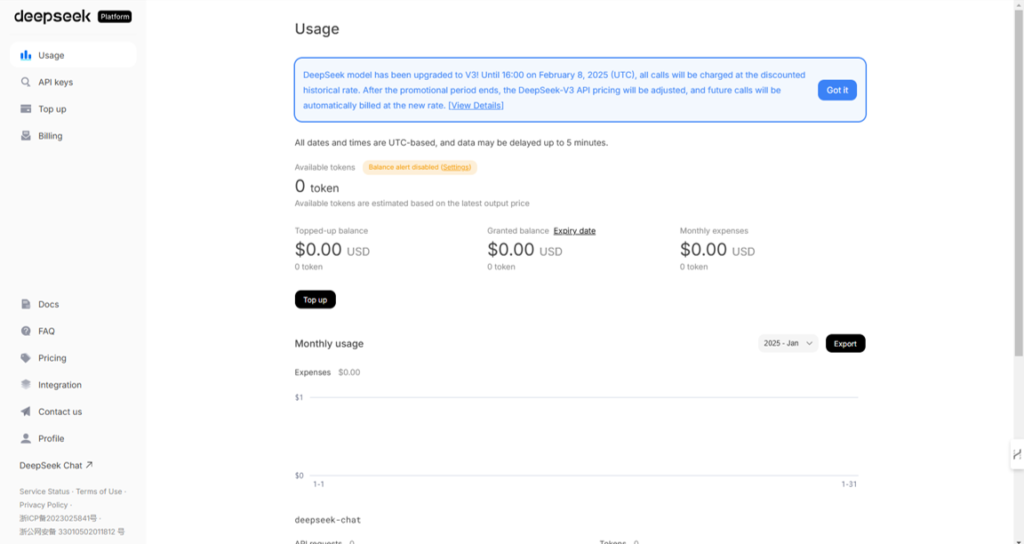Click the Usage bar chart icon
Image resolution: width=1024 pixels, height=544 pixels.
[25, 55]
